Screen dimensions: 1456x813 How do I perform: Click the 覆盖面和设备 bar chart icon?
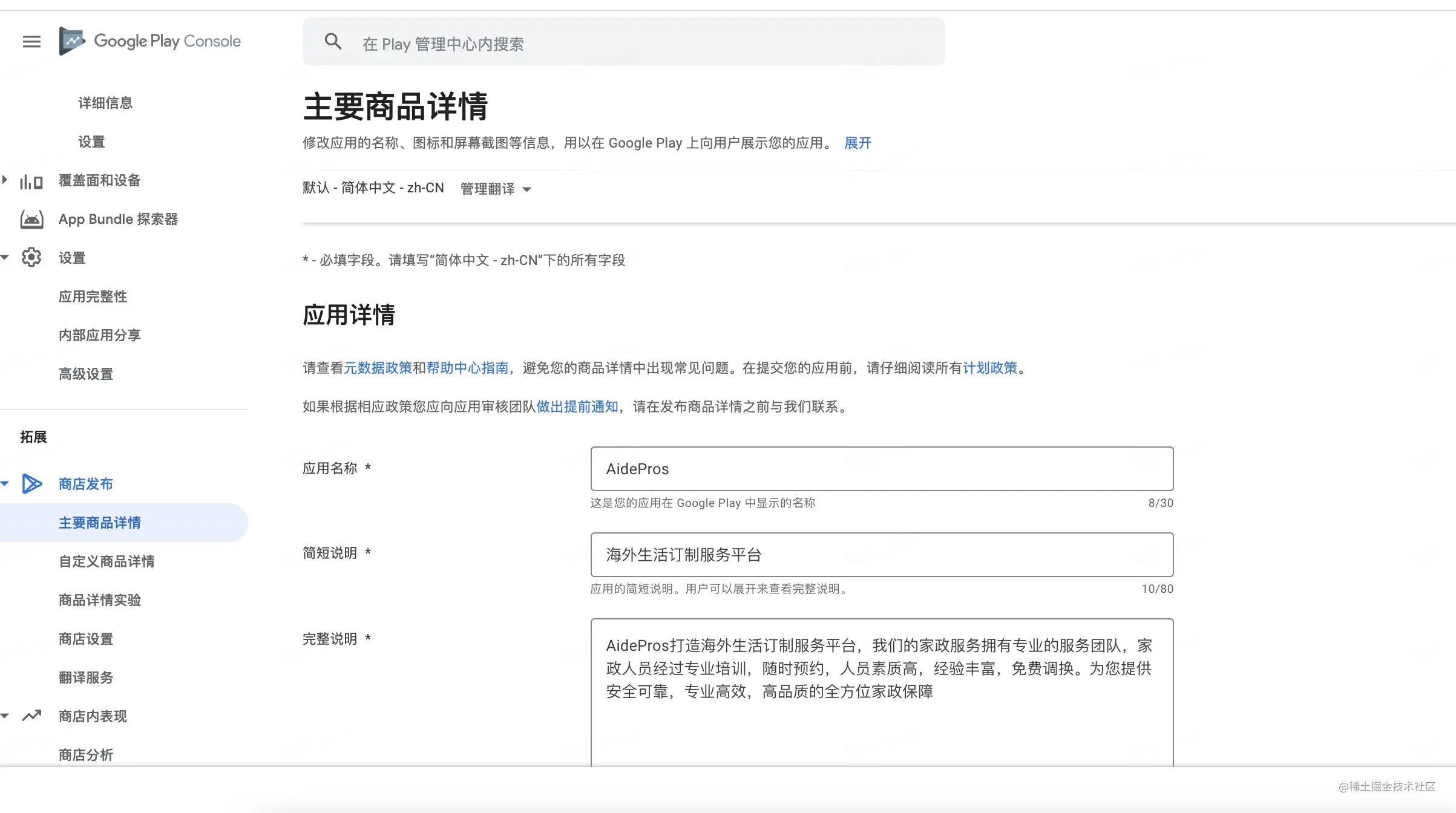(x=31, y=181)
